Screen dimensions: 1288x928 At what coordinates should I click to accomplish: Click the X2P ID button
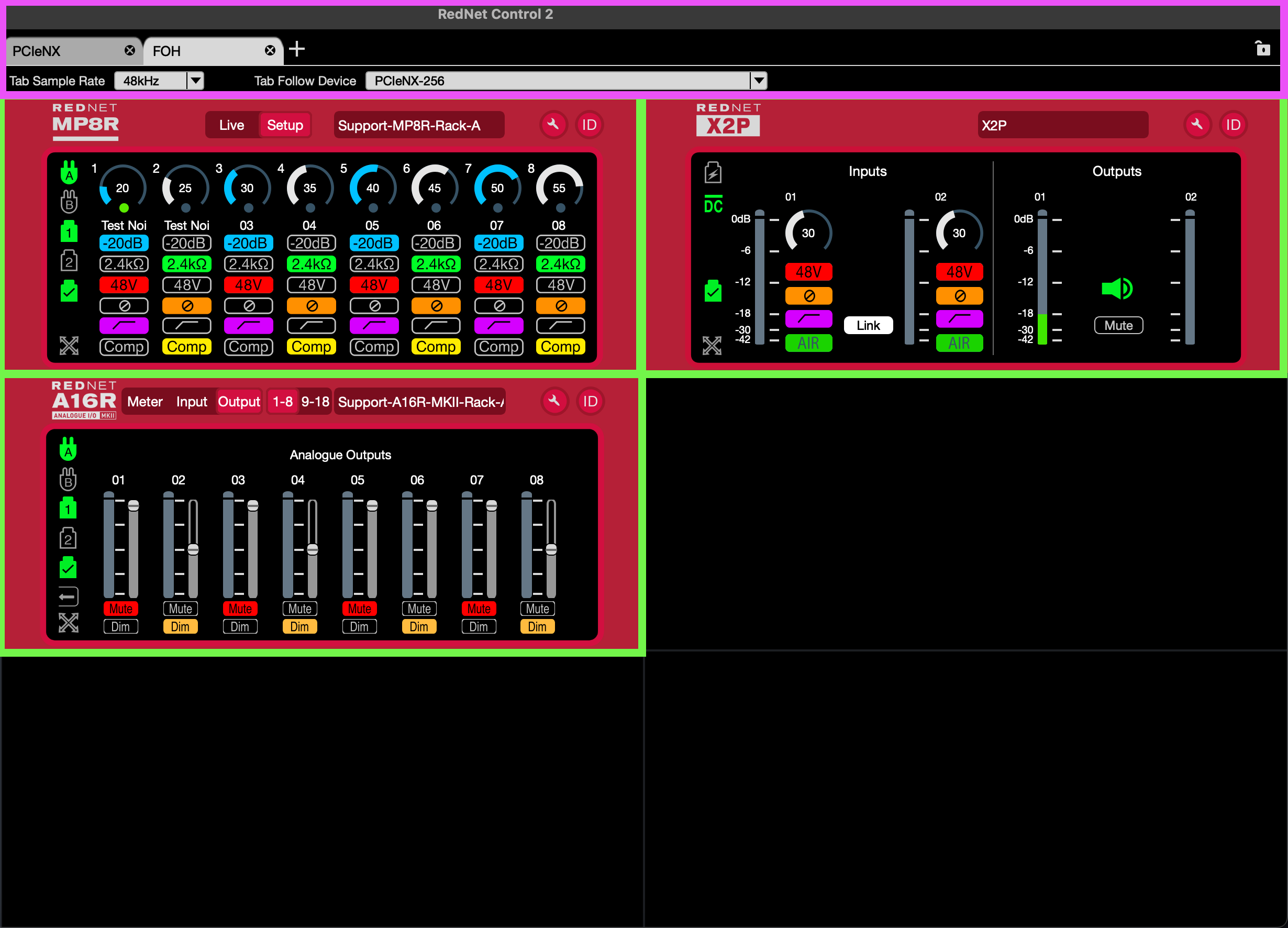[1234, 125]
